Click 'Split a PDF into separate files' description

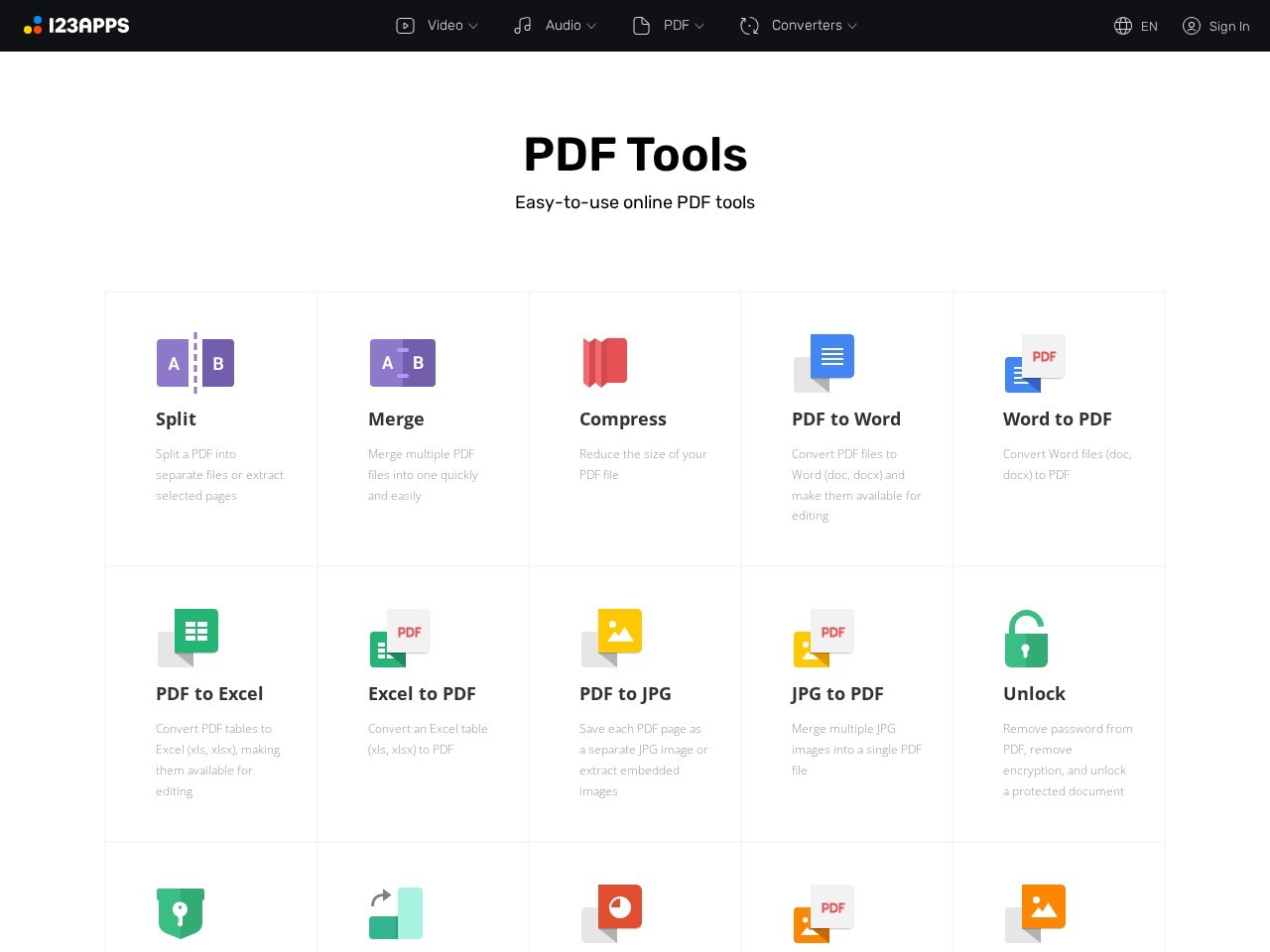point(219,475)
